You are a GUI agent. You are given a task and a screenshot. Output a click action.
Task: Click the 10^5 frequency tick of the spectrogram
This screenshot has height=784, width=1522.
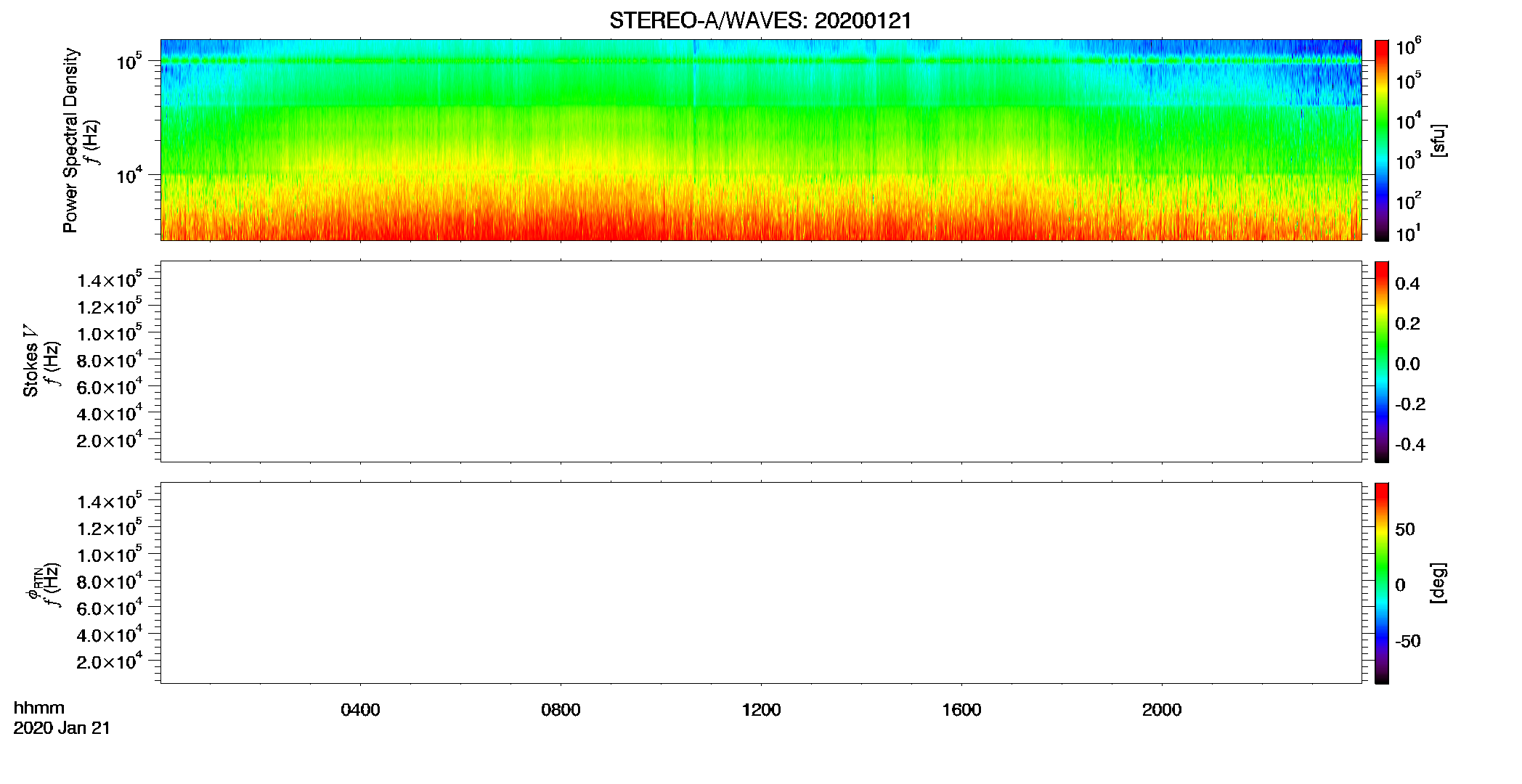pyautogui.click(x=129, y=61)
